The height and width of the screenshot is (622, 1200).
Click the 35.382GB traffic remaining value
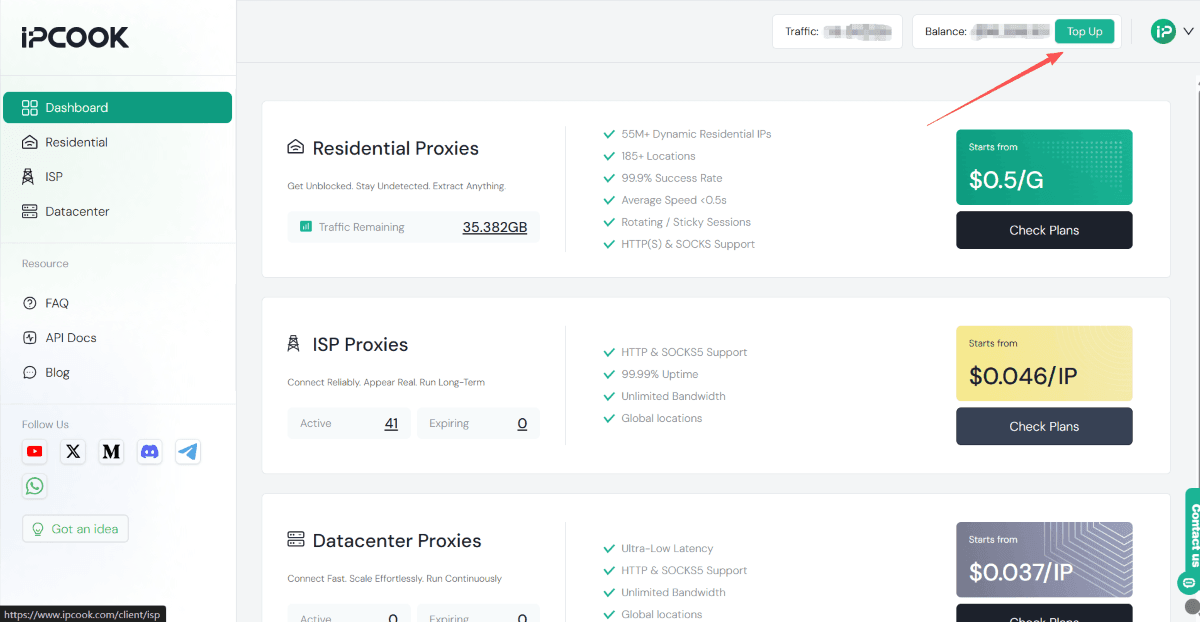tap(494, 227)
